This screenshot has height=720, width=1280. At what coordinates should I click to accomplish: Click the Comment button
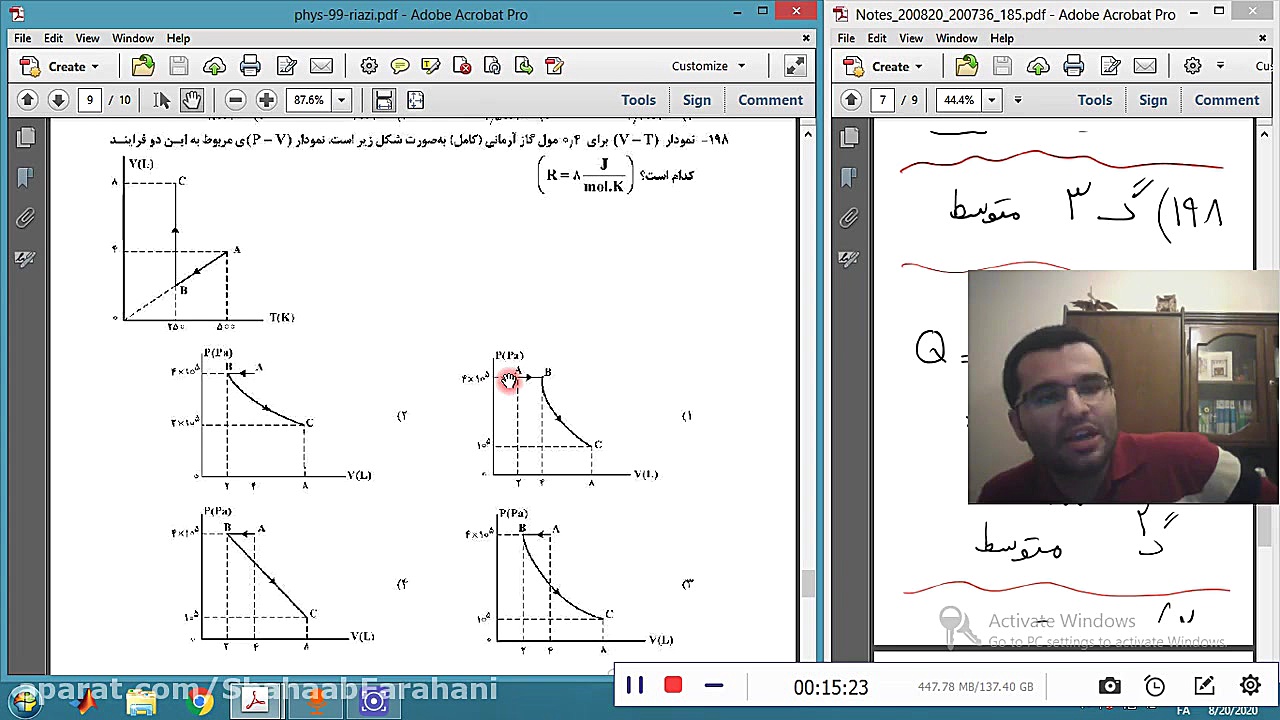tap(770, 100)
